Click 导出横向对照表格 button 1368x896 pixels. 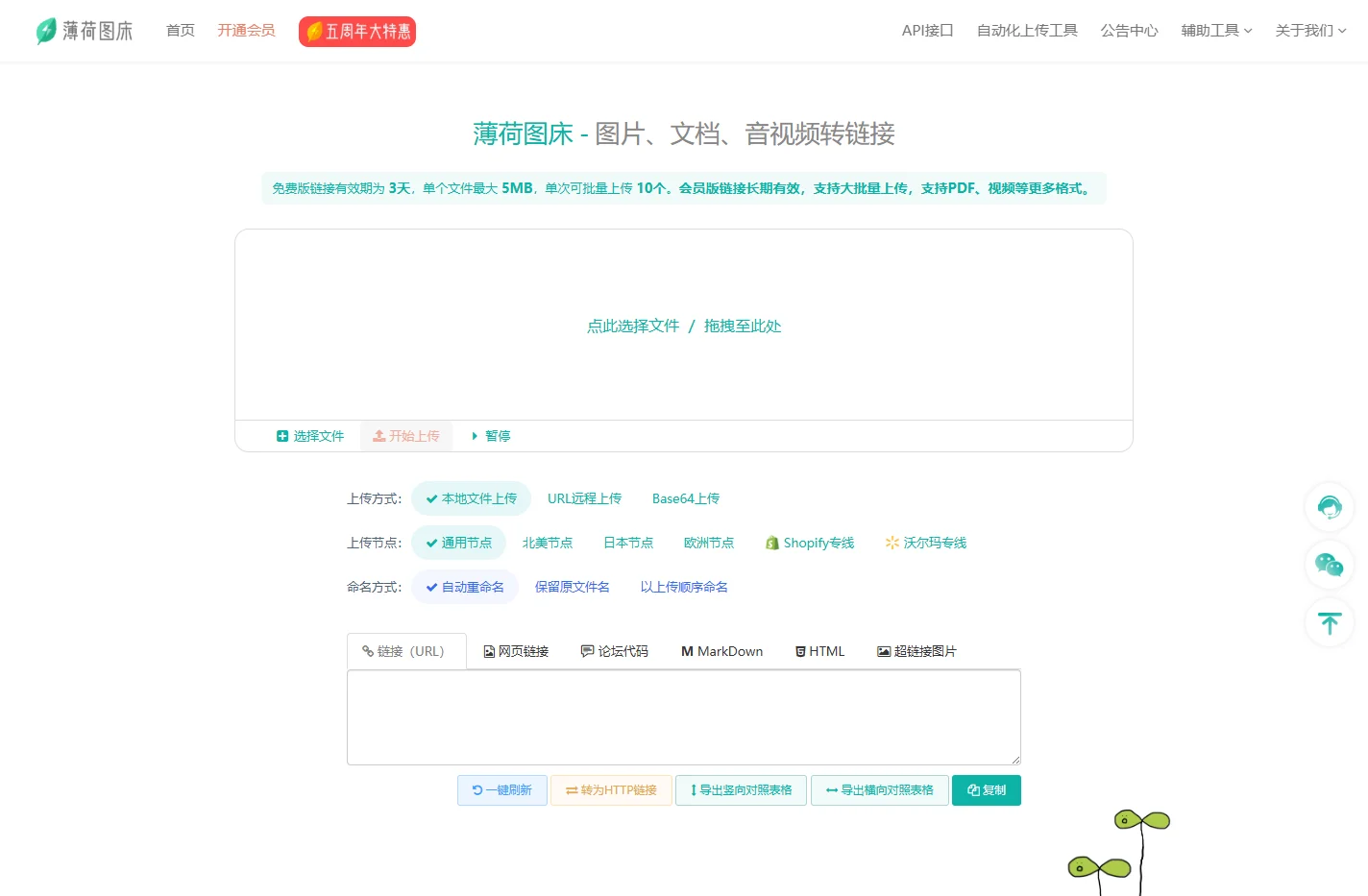pos(880,790)
